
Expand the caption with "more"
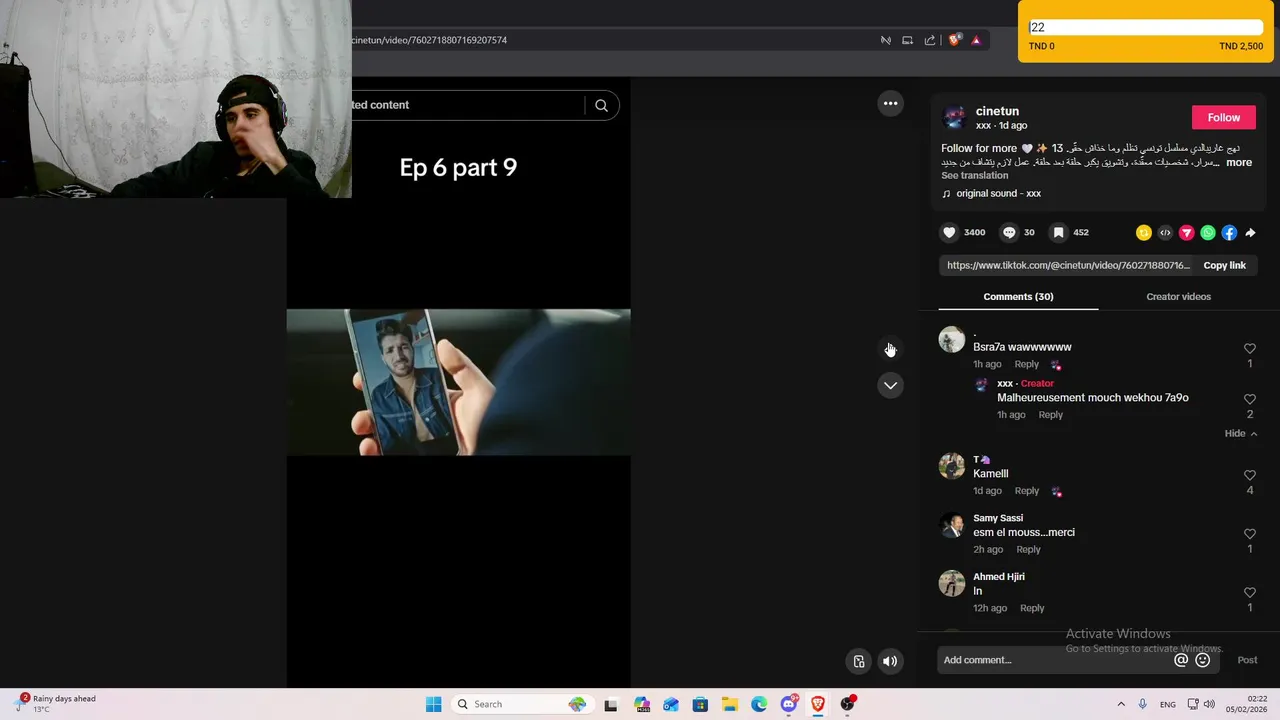point(1238,162)
